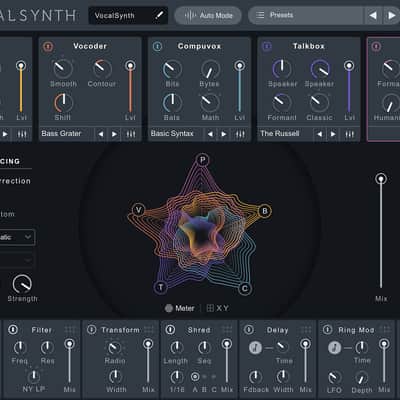The image size is (400, 400).
Task: Click the V node in the visualizer
Action: point(138,210)
